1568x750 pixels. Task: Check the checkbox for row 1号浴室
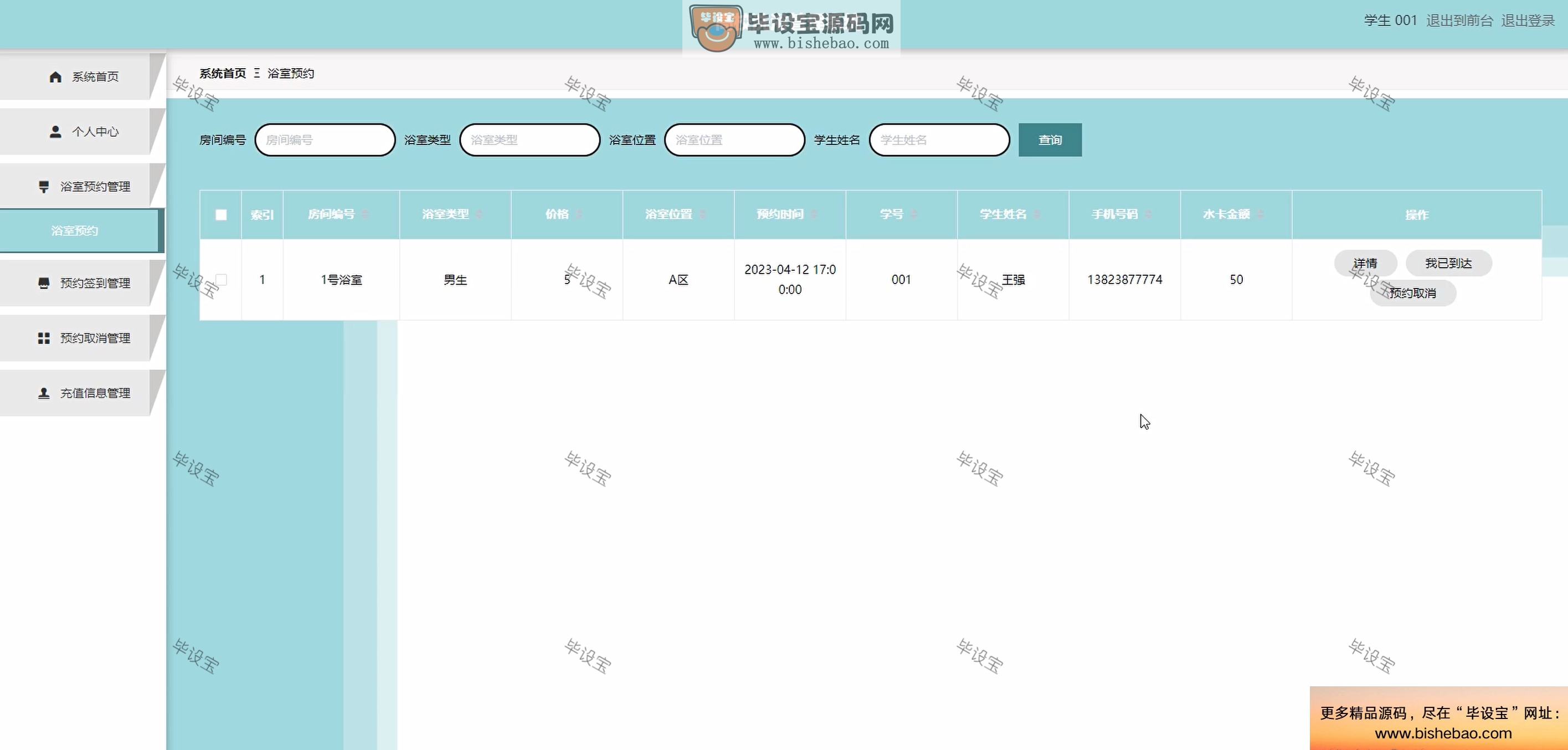point(221,279)
